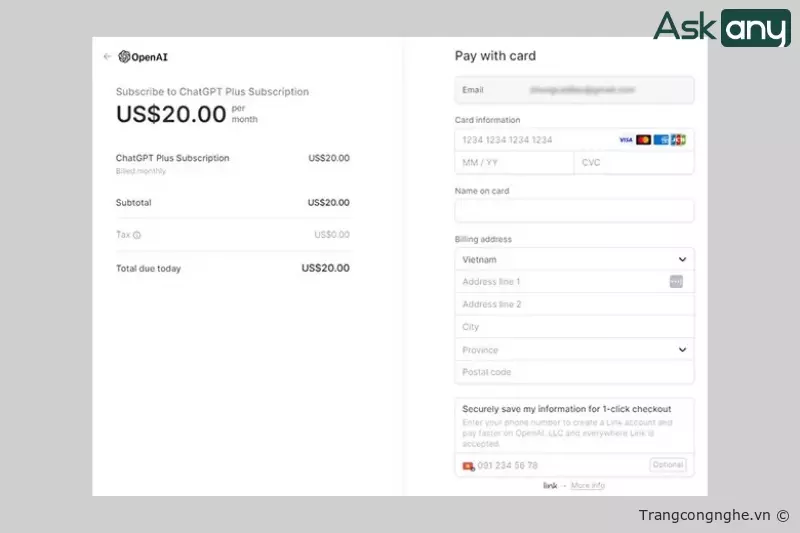Click the Postal code field
This screenshot has height=533, width=800.
[x=574, y=372]
